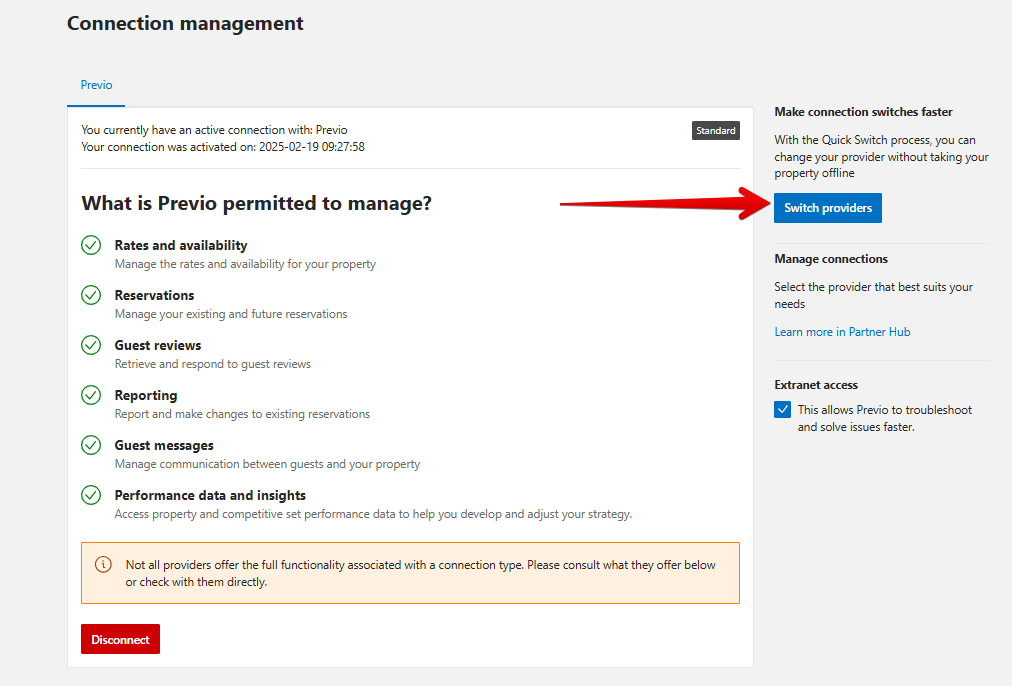Click the Connection management page heading
The height and width of the screenshot is (686, 1012).
click(x=185, y=23)
